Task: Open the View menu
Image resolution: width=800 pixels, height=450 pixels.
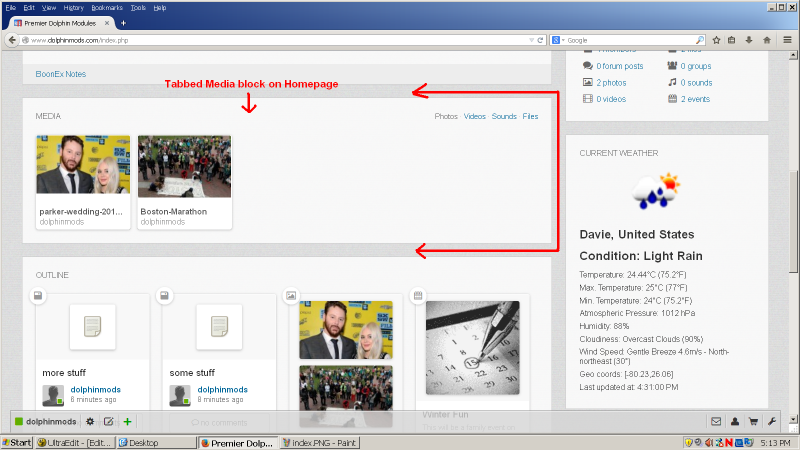Action: click(49, 8)
